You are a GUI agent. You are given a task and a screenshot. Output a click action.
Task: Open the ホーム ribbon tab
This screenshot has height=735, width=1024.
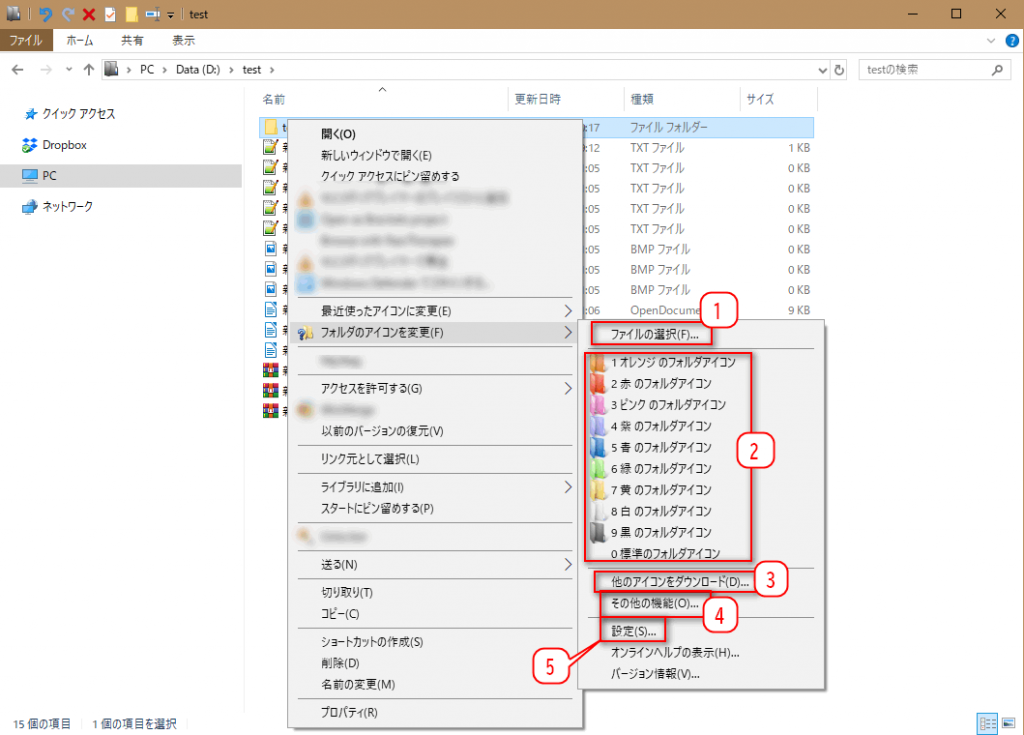click(x=80, y=41)
